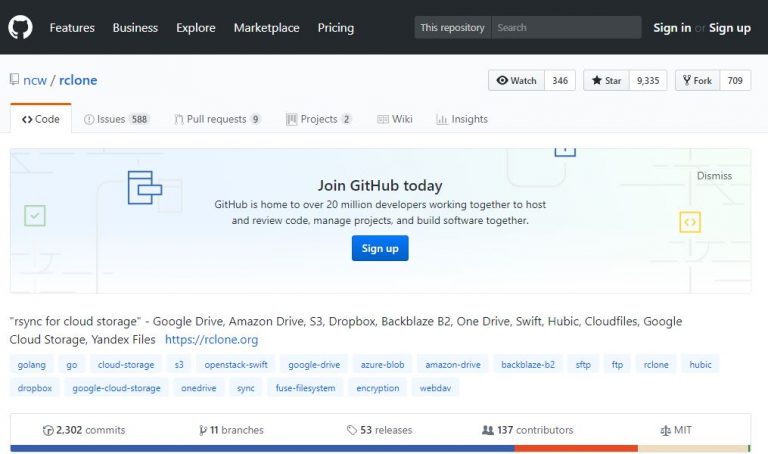This screenshot has width=768, height=454.
Task: Click the people icon beside 137 contributors
Action: pos(488,430)
